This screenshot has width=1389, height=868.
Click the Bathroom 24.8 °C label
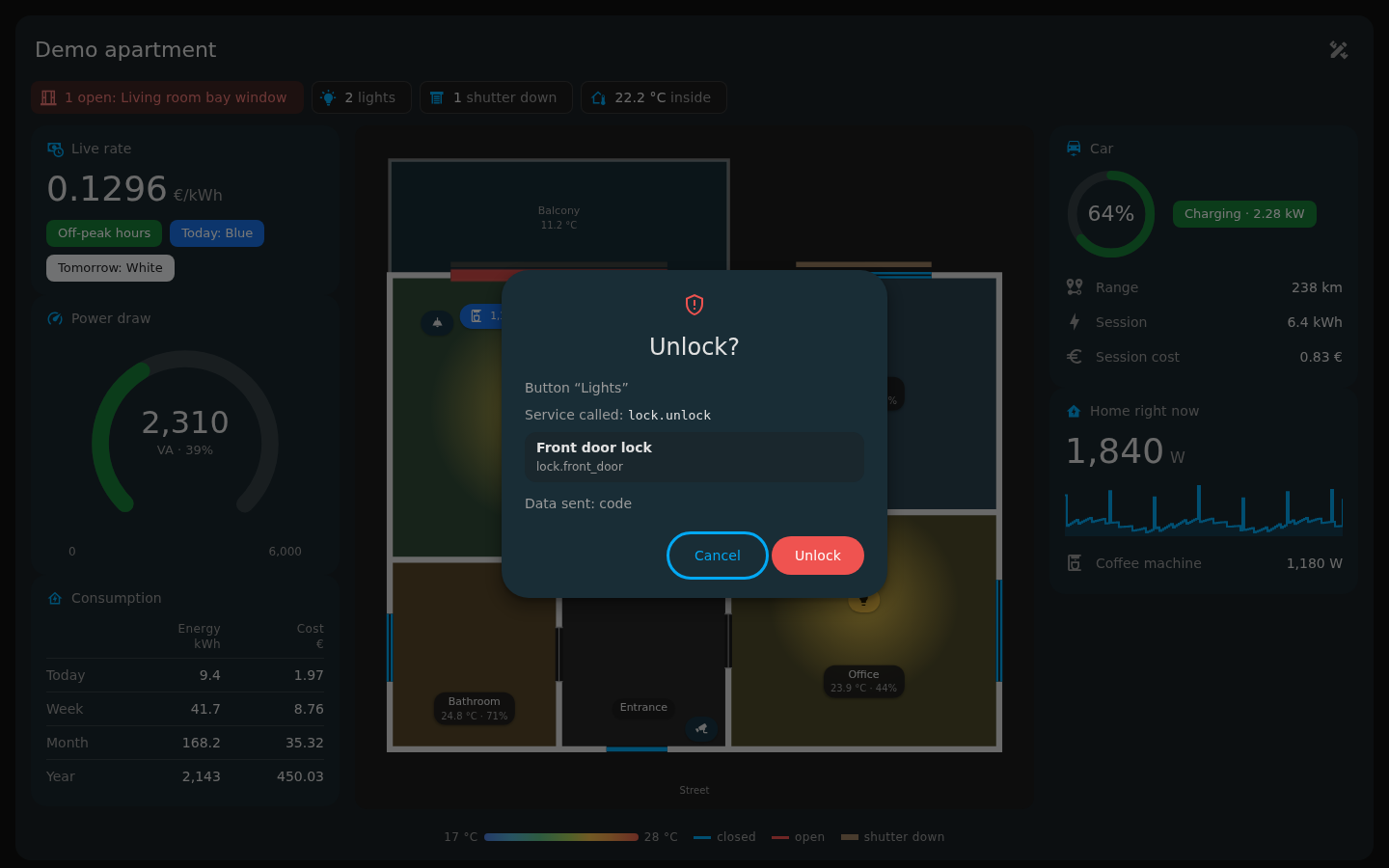click(x=475, y=709)
